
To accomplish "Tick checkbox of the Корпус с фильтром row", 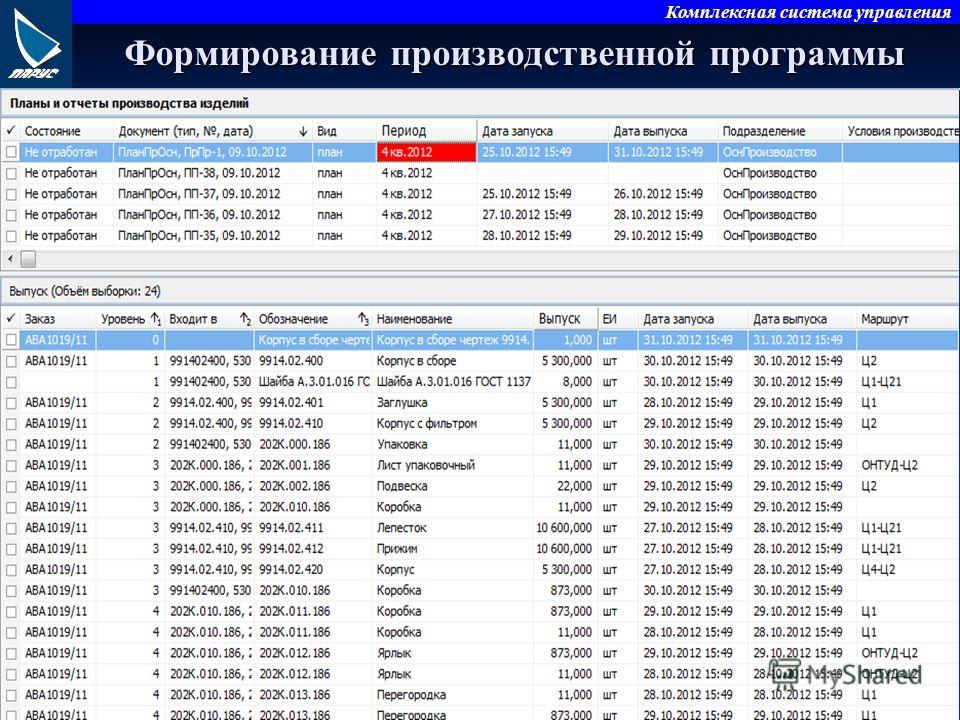I will pos(11,424).
